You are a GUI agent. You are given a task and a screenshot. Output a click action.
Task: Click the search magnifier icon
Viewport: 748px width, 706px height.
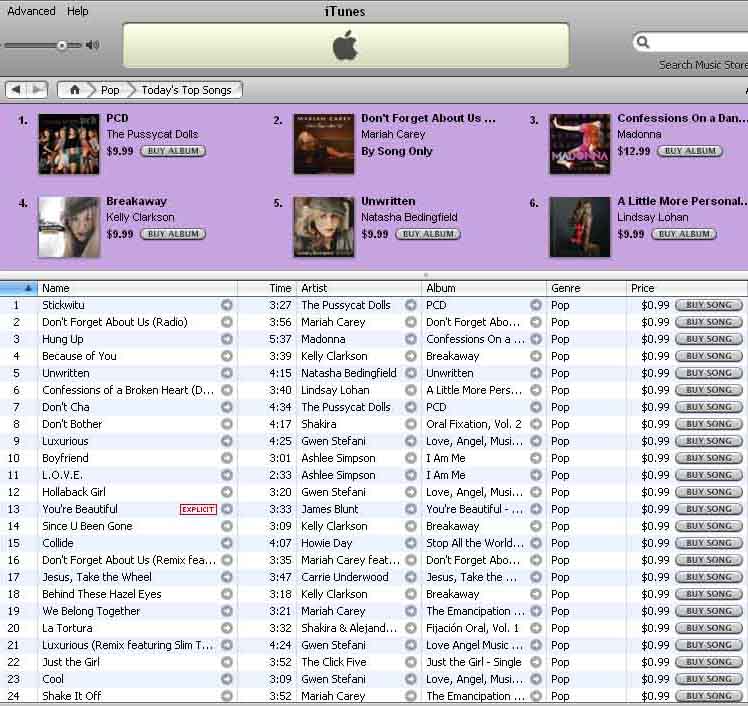(x=643, y=42)
